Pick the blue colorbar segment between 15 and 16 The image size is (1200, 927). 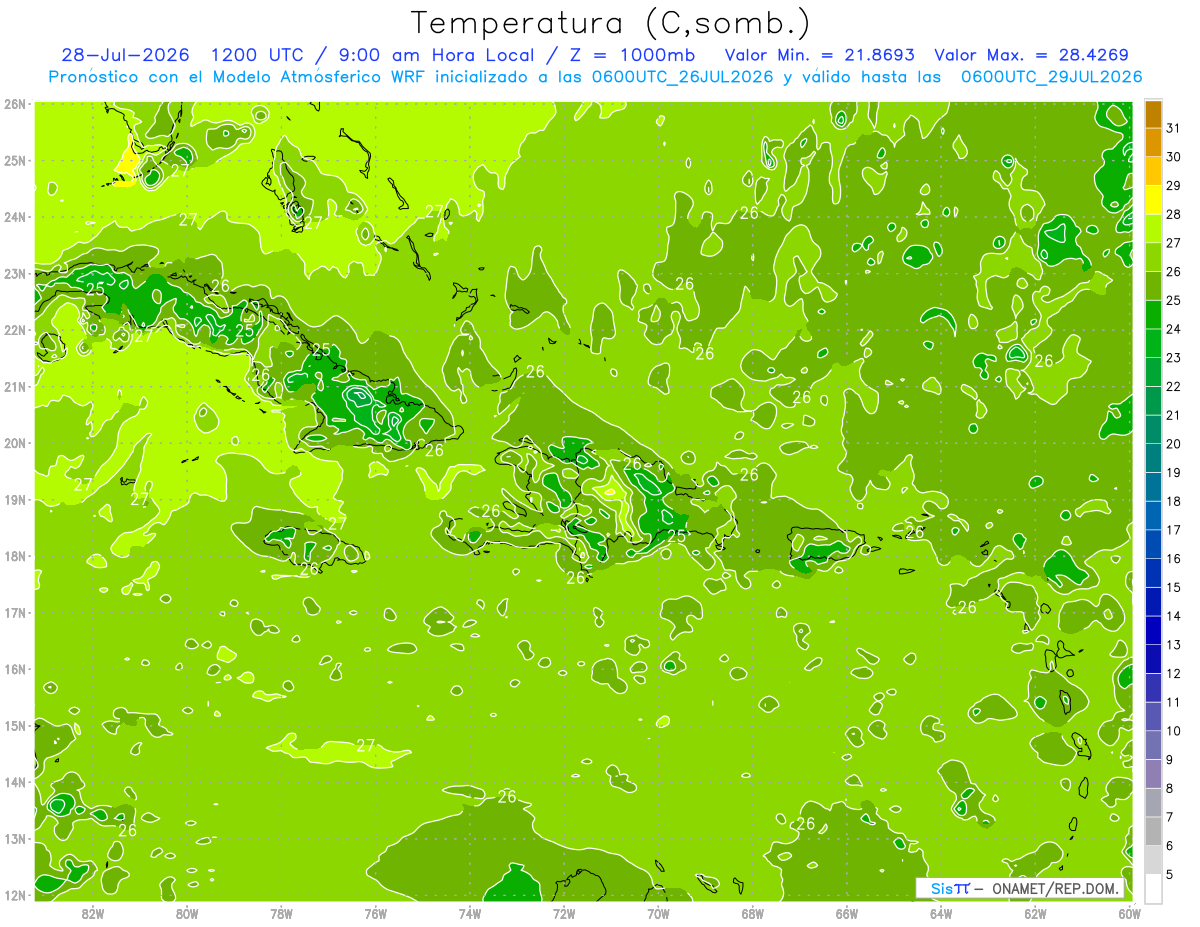click(1154, 573)
